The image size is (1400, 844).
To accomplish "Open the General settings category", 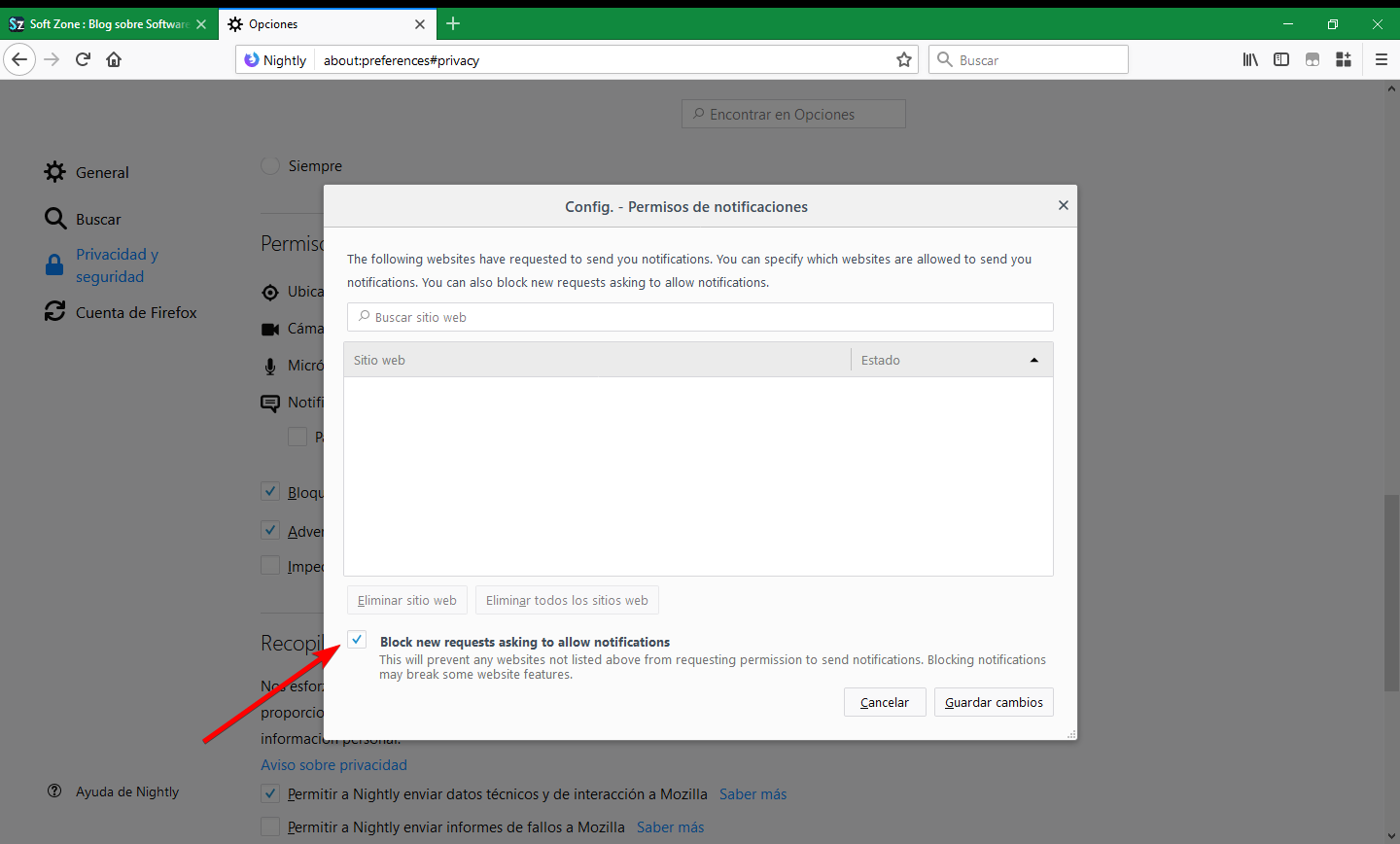I will 102,172.
